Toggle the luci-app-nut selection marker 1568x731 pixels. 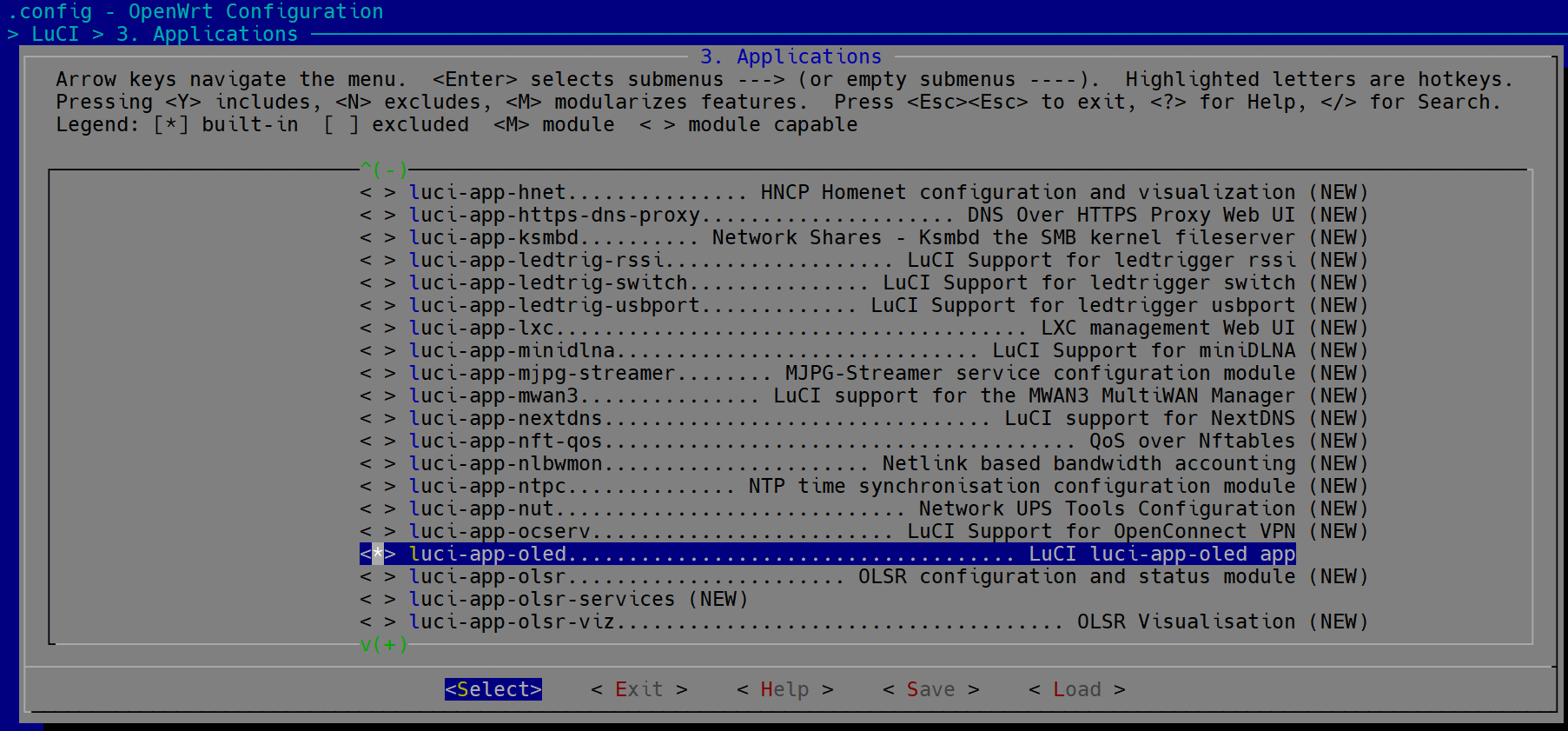tap(378, 508)
